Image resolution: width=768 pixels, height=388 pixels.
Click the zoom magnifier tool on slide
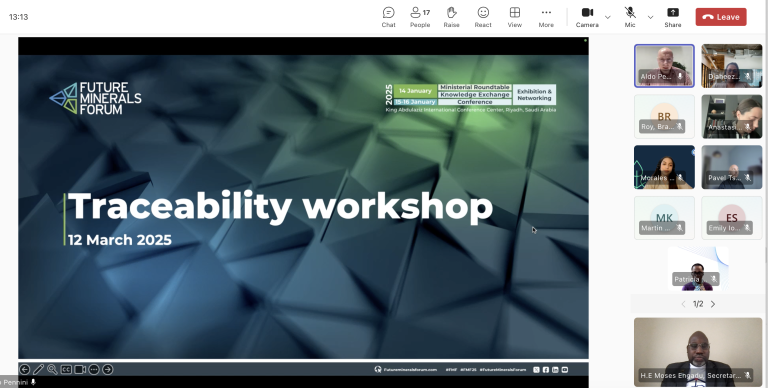point(52,369)
